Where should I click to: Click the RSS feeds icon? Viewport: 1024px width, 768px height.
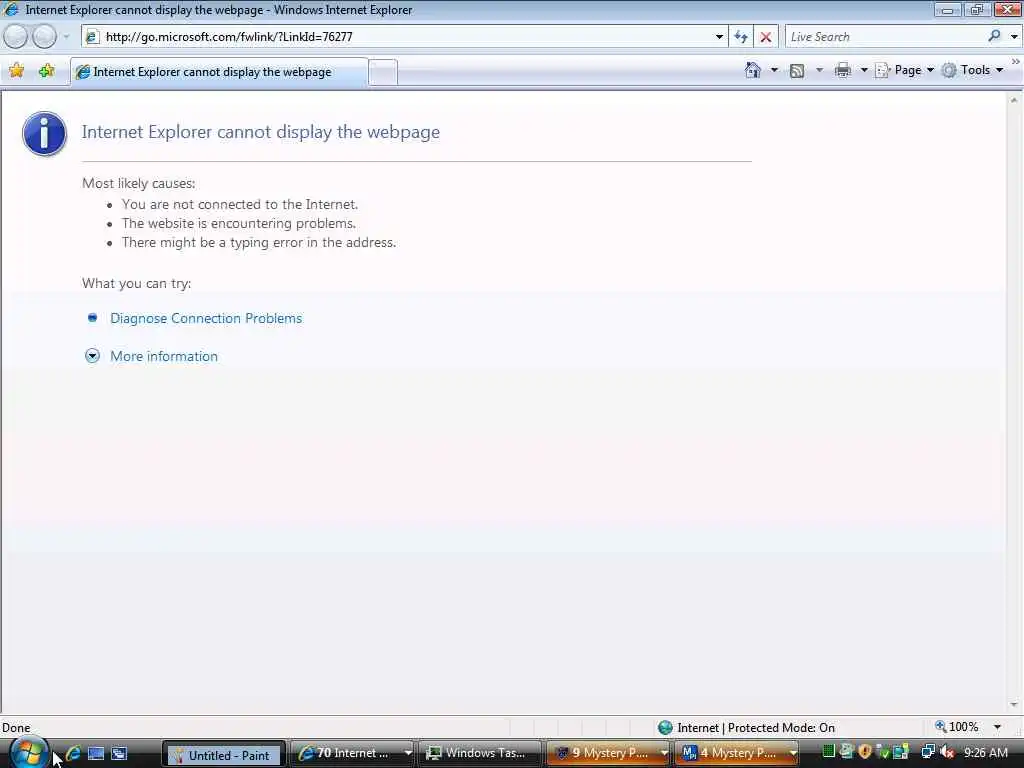coord(797,71)
